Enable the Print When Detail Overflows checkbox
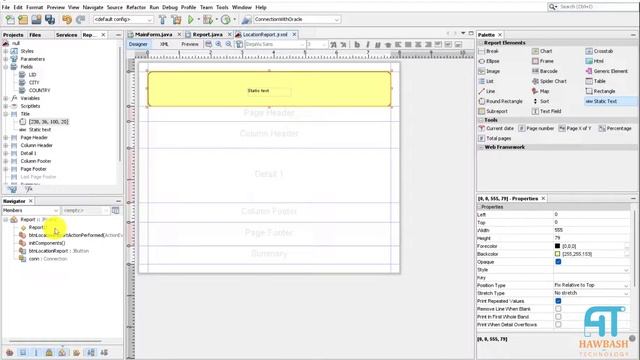This screenshot has width=640, height=360. coord(558,324)
